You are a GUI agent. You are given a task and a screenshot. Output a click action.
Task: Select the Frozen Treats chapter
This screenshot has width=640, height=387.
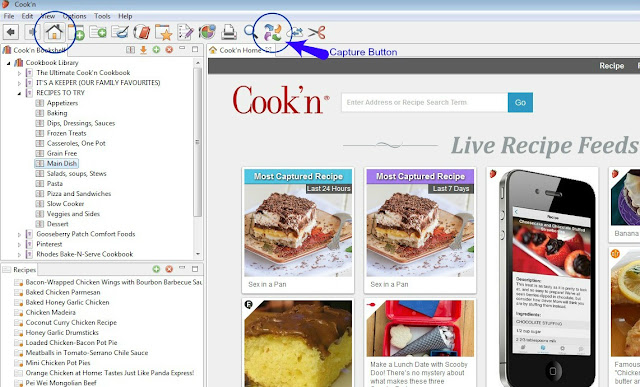[x=67, y=133]
